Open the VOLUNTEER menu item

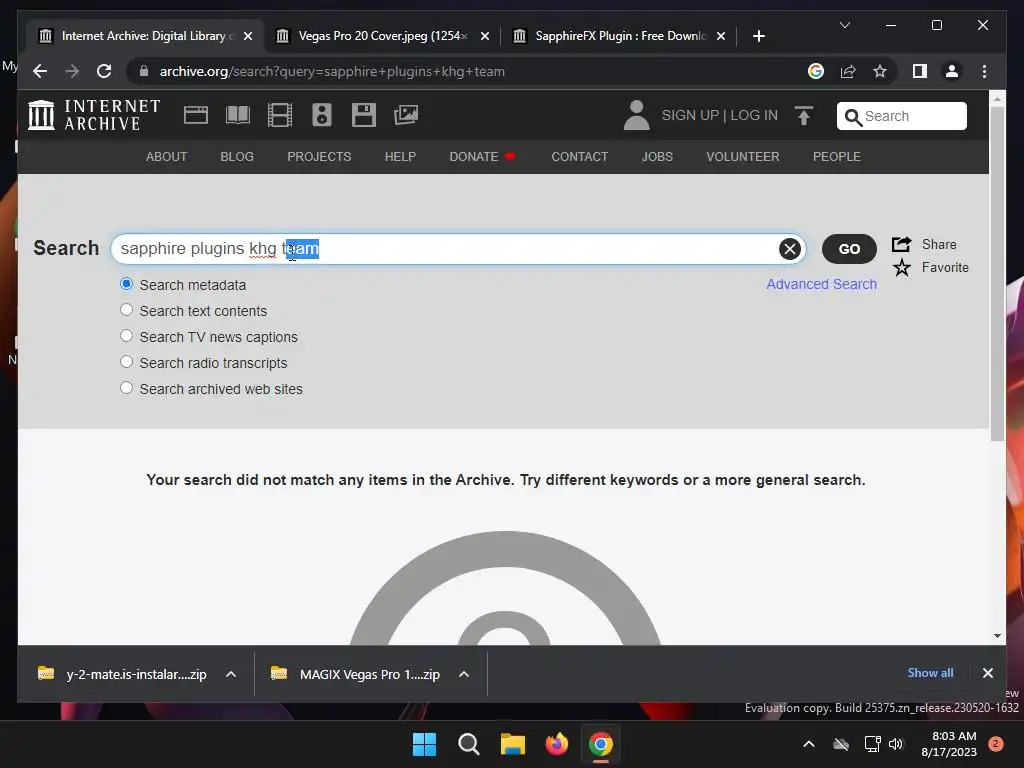coord(743,157)
